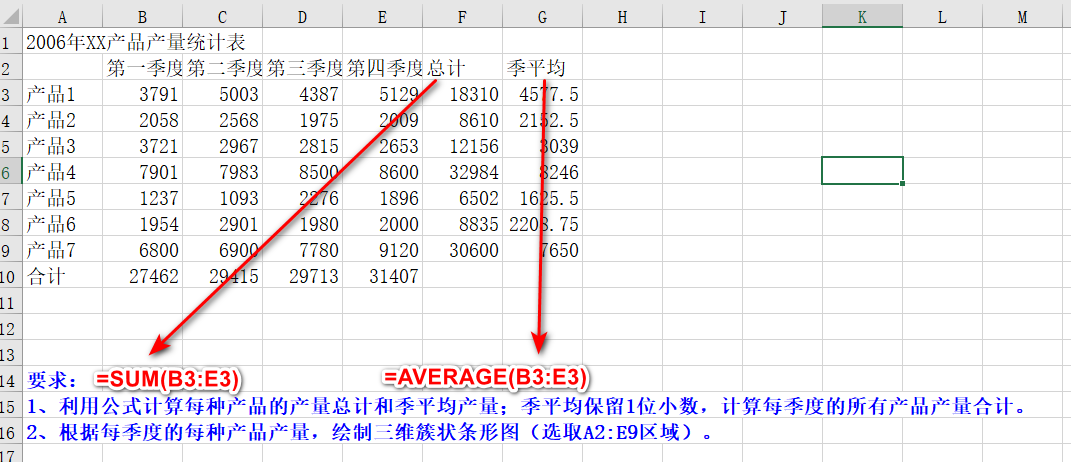Select the 合计 row label cell

tap(45, 277)
